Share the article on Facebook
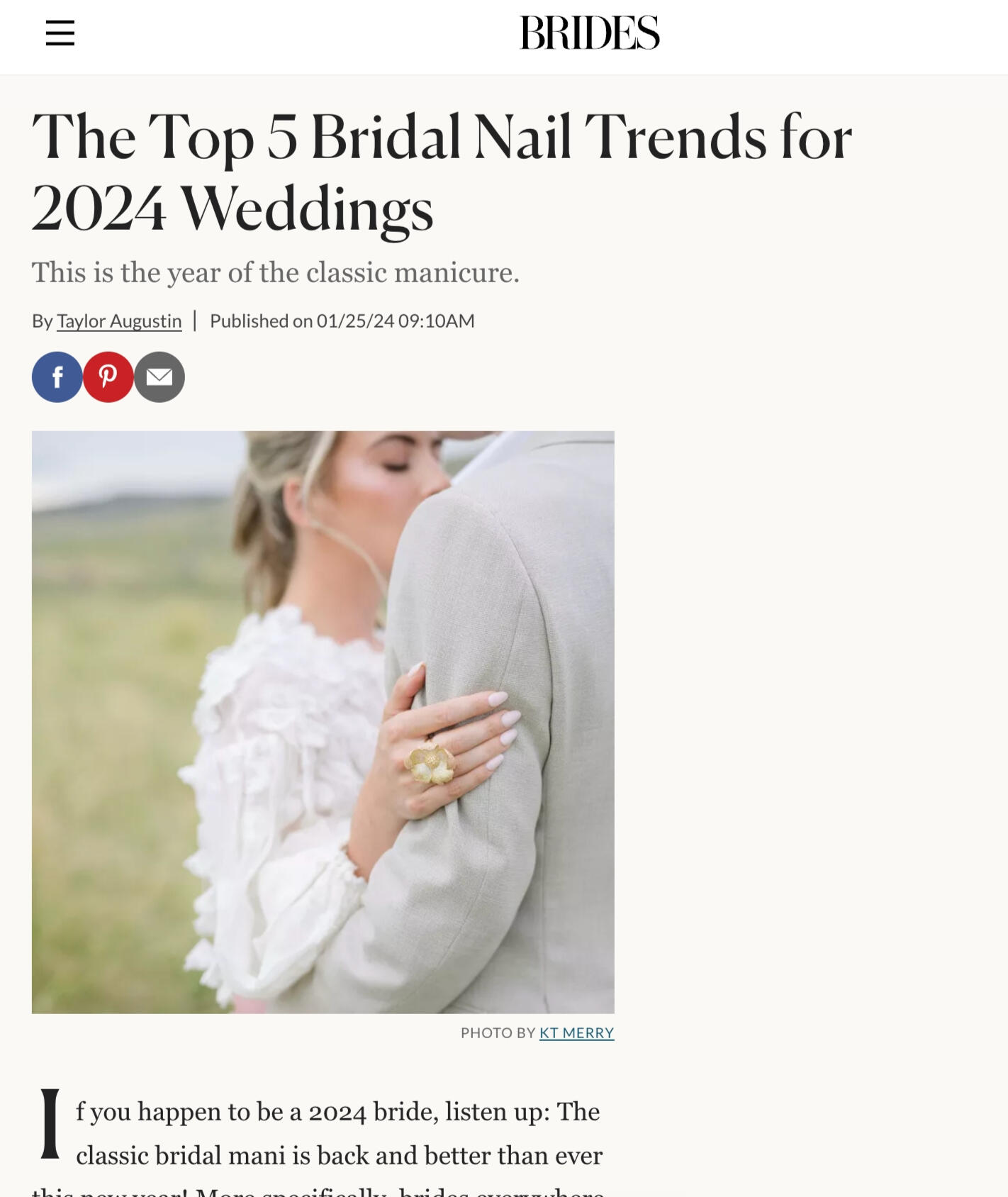 57,377
